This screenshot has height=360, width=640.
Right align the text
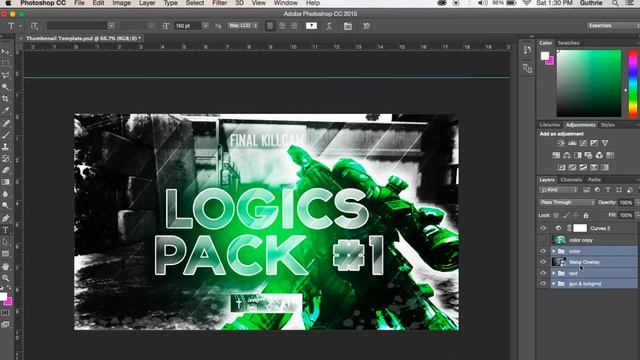[x=294, y=26]
